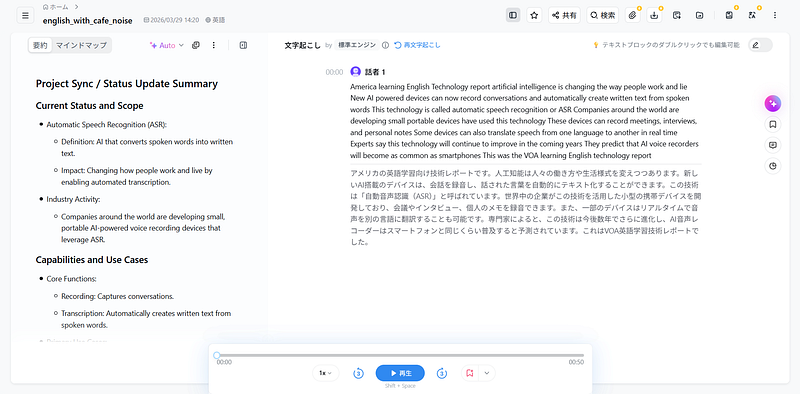
Task: Click the English transcript text block
Action: (524, 121)
